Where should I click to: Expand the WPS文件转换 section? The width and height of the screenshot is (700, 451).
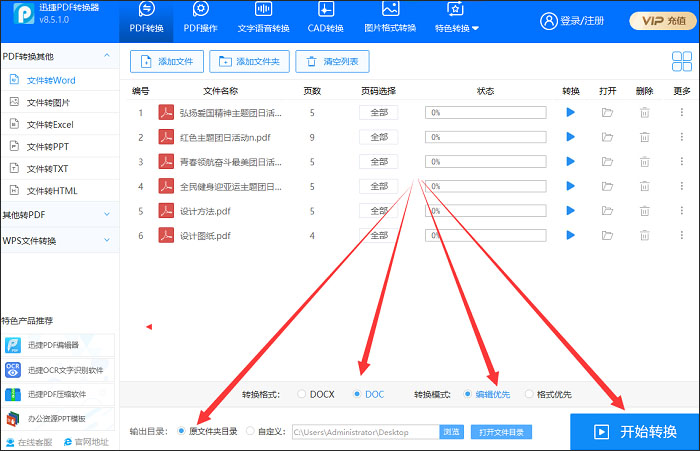(107, 240)
